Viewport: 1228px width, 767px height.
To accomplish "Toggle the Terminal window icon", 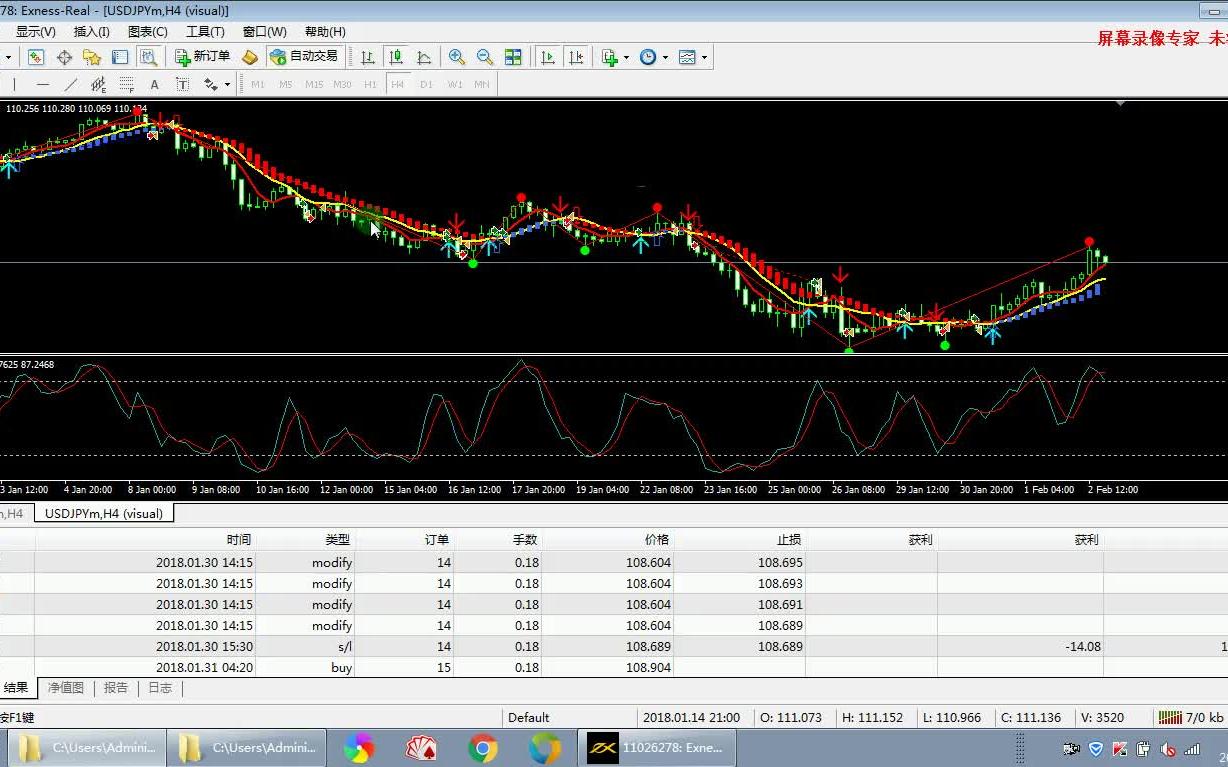I will pos(120,57).
